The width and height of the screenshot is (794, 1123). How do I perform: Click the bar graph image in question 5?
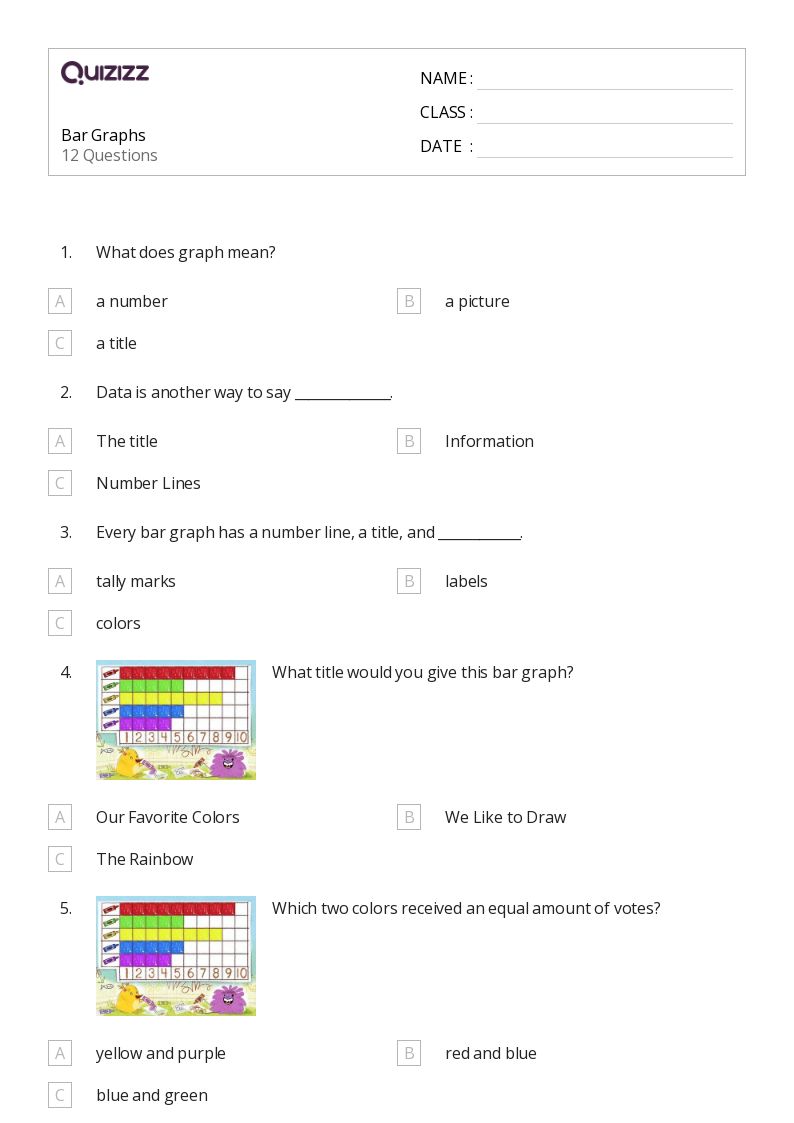tap(176, 956)
